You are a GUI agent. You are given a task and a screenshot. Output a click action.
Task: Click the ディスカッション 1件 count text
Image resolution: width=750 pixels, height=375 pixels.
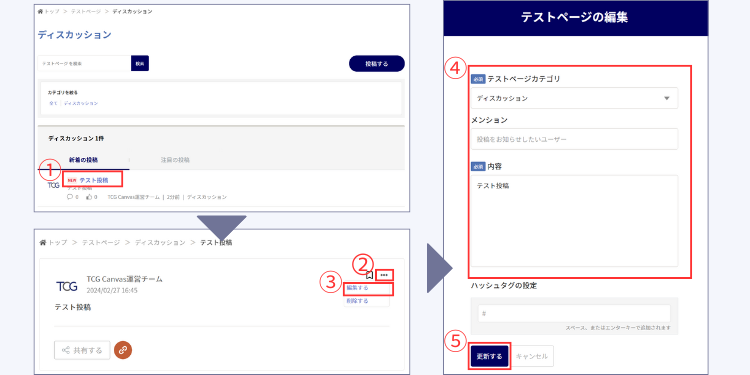point(76,138)
